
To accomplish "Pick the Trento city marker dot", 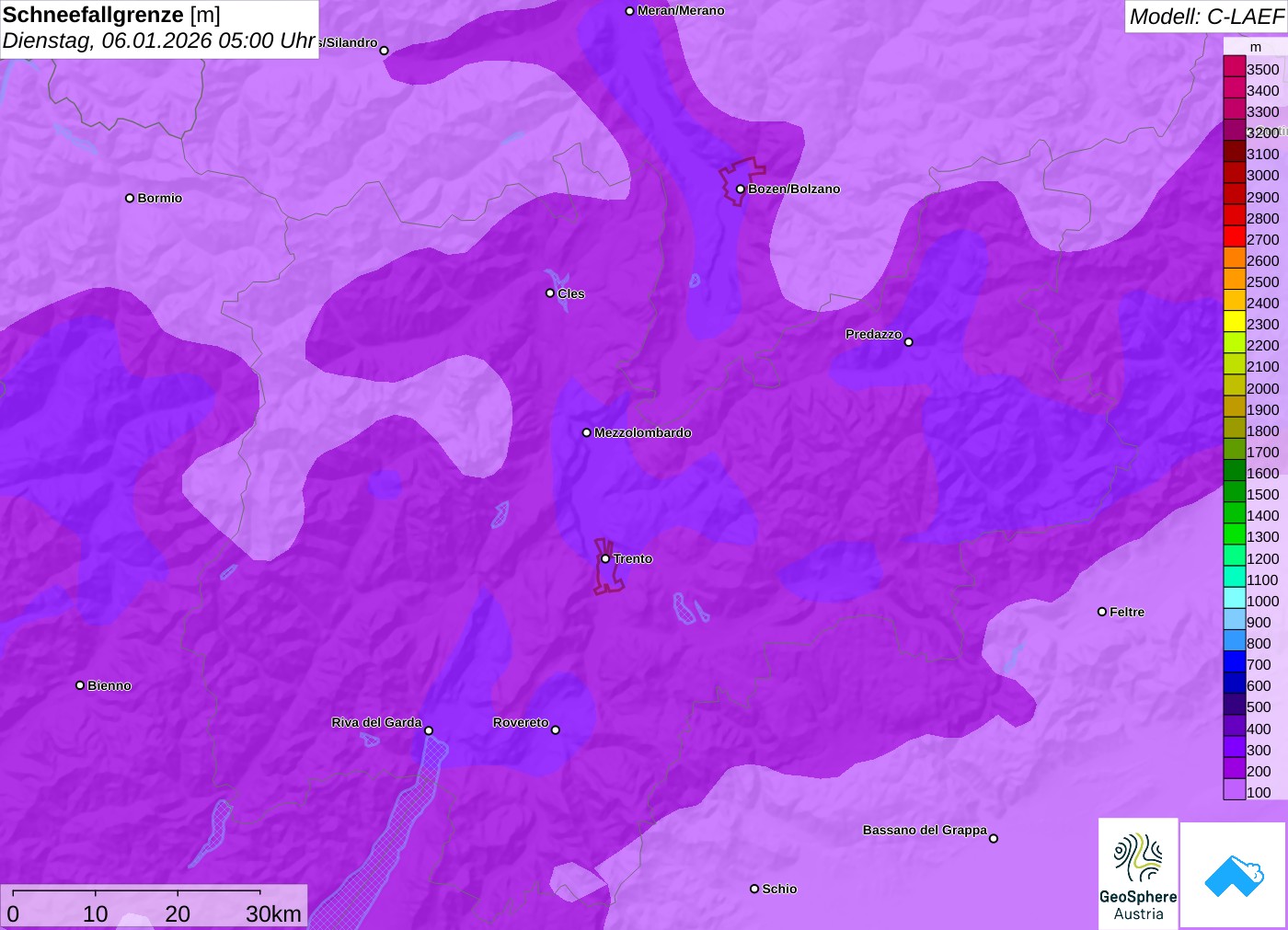I will pos(605,558).
